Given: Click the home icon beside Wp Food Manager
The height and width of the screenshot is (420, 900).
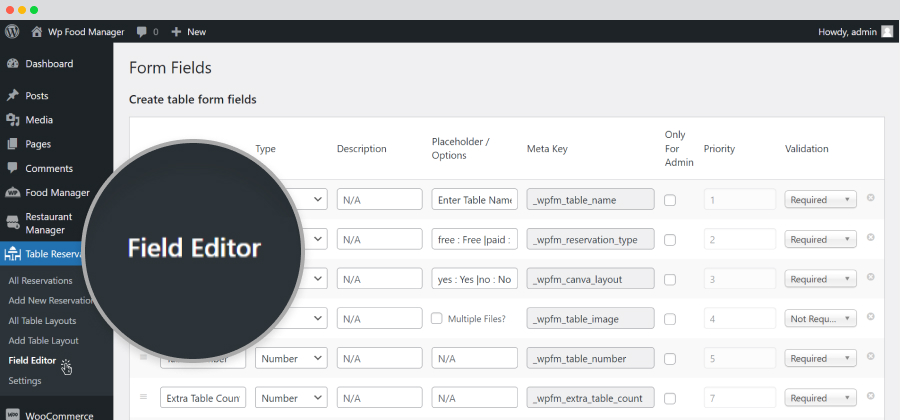Looking at the screenshot, I should pyautogui.click(x=37, y=32).
